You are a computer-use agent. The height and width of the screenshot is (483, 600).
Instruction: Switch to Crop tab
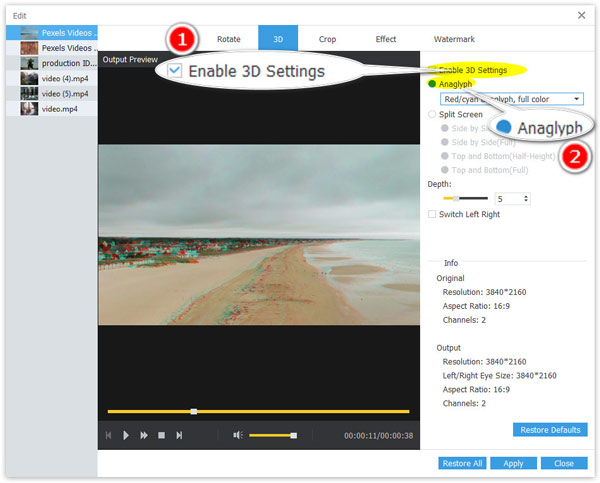327,39
